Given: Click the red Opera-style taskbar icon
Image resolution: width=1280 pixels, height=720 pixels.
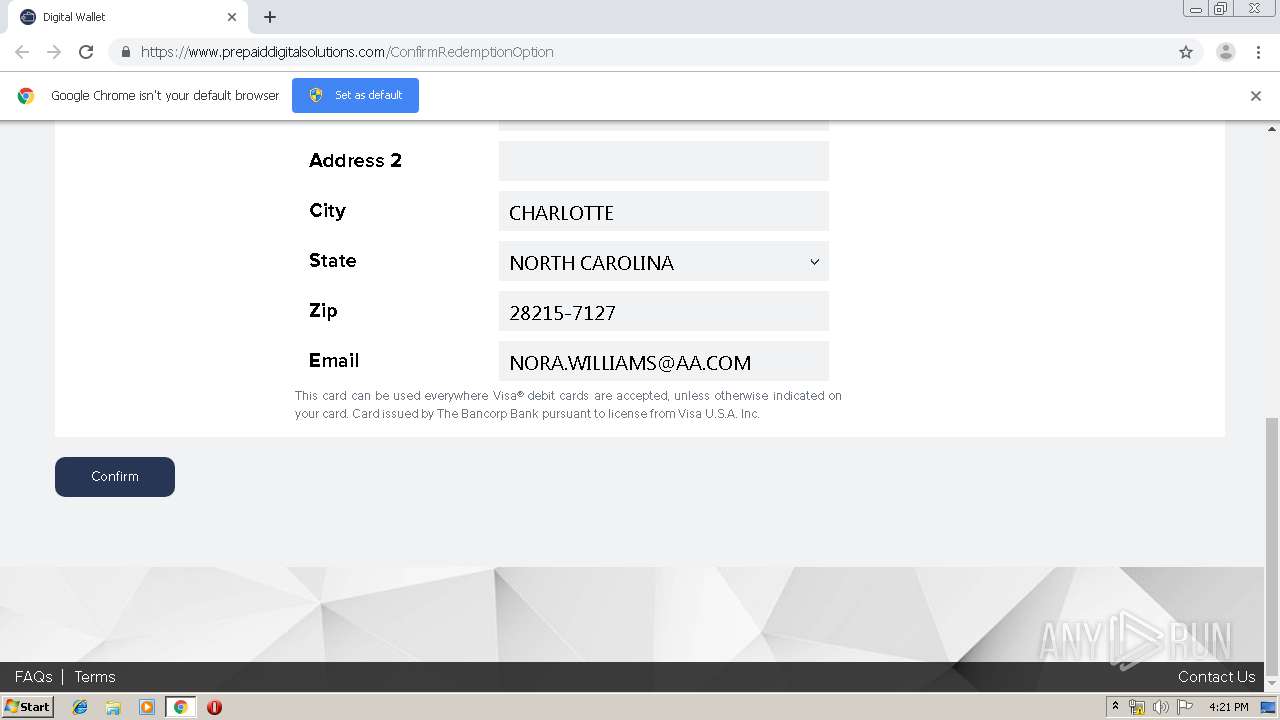Looking at the screenshot, I should click(214, 707).
